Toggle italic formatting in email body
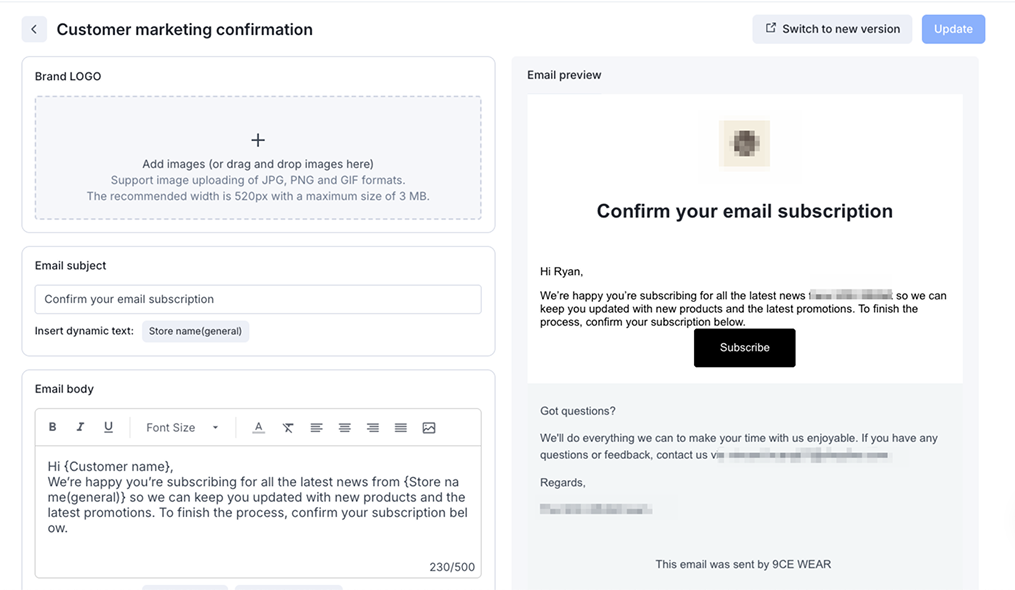 tap(81, 428)
